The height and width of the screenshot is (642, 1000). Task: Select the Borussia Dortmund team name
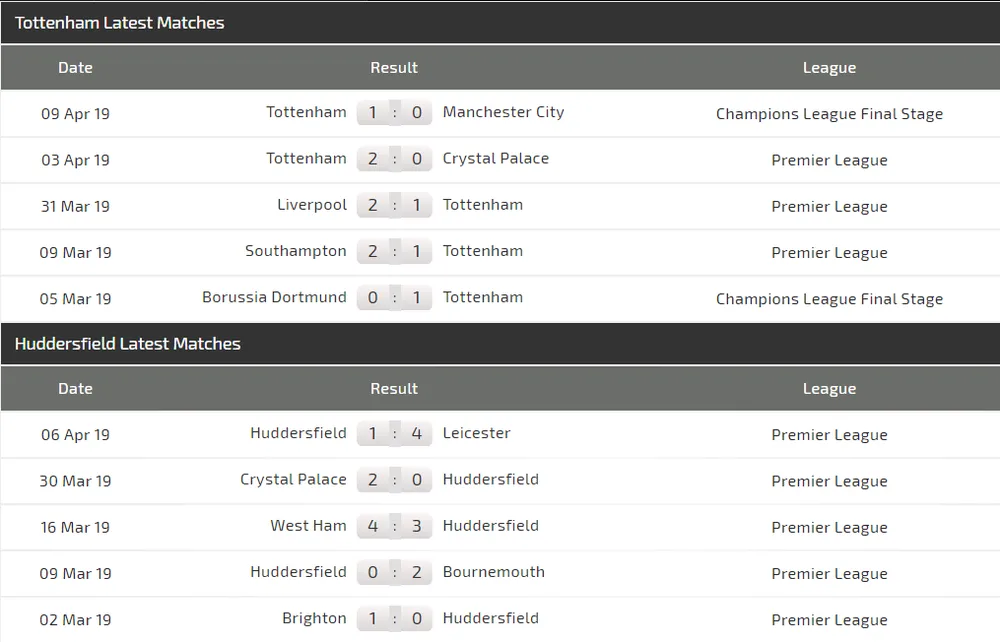[274, 297]
